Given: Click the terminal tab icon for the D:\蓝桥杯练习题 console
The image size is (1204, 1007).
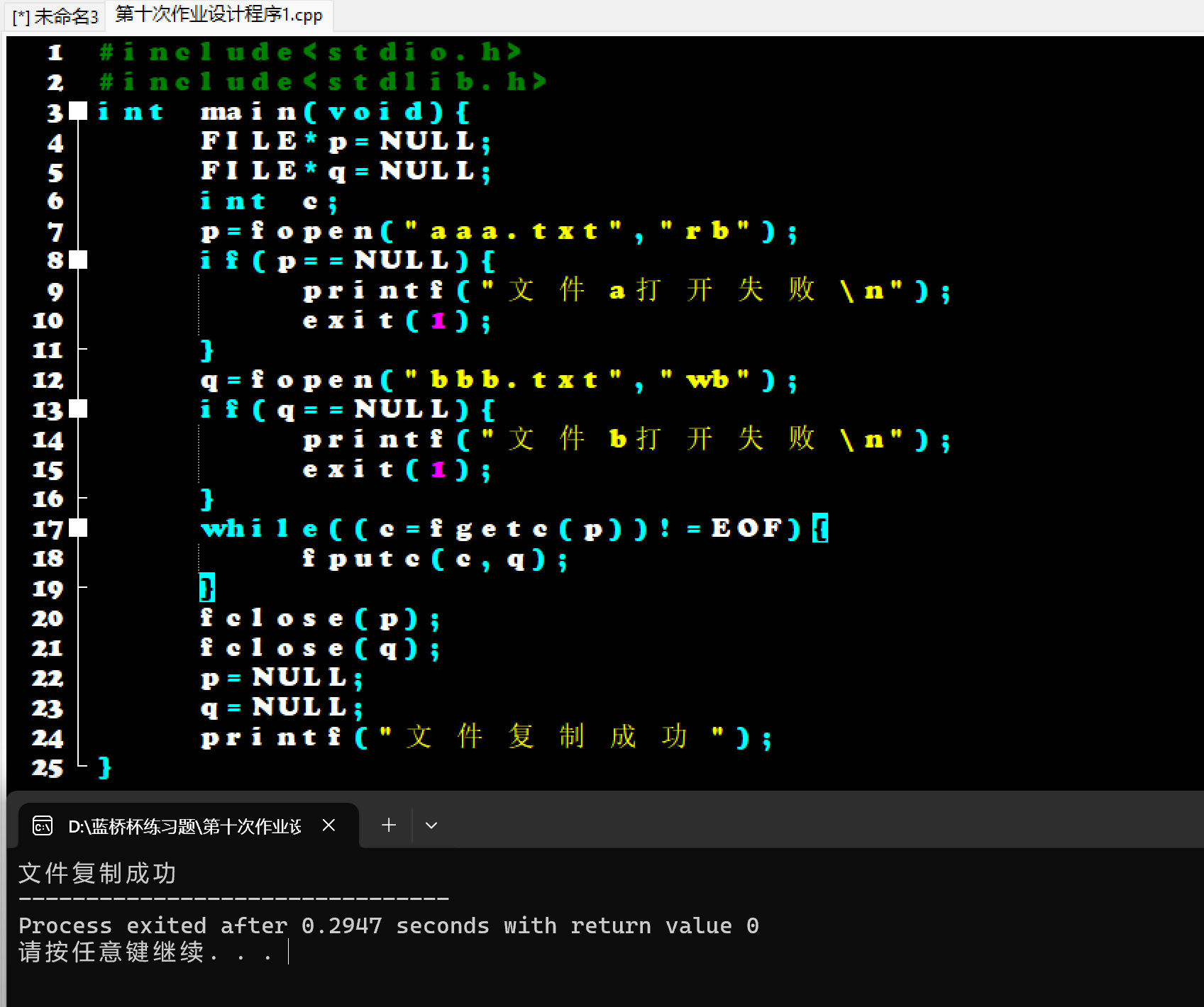Looking at the screenshot, I should (x=43, y=825).
